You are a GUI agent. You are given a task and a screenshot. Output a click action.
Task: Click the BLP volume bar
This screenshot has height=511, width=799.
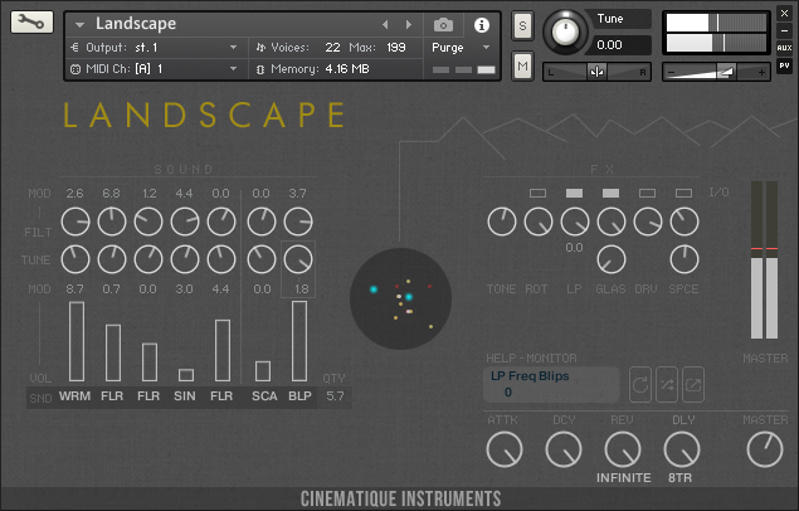299,341
